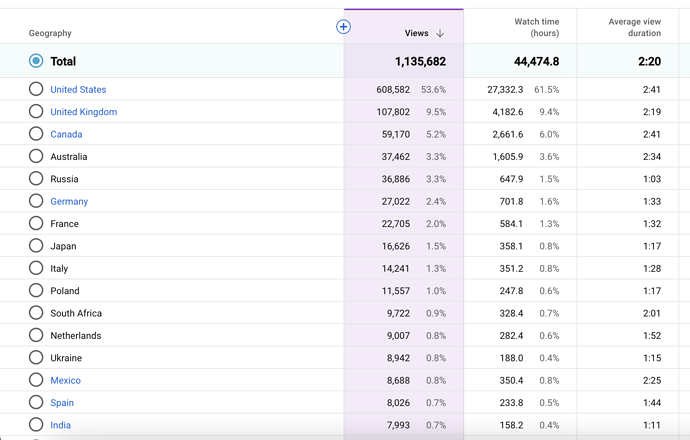Click Mexico average duration 2:25
Screen dimensions: 690x440
tap(652, 380)
